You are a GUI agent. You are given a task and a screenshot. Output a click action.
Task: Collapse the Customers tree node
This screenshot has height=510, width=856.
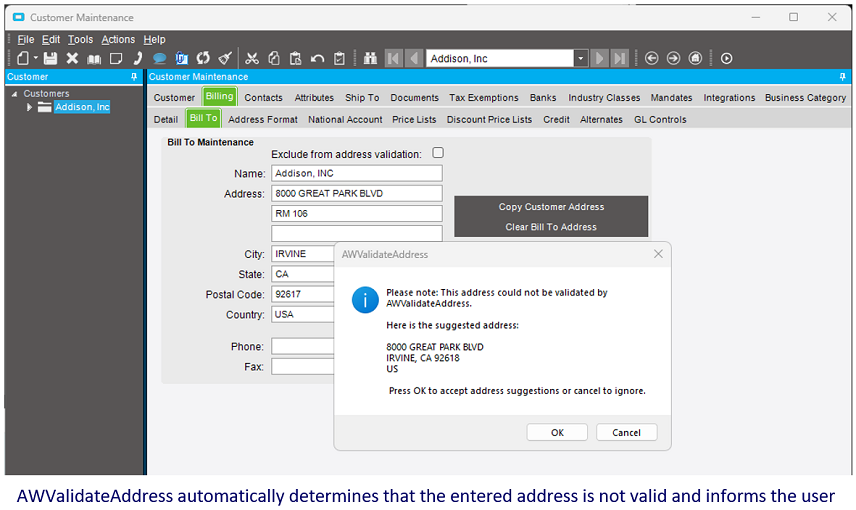(15, 94)
